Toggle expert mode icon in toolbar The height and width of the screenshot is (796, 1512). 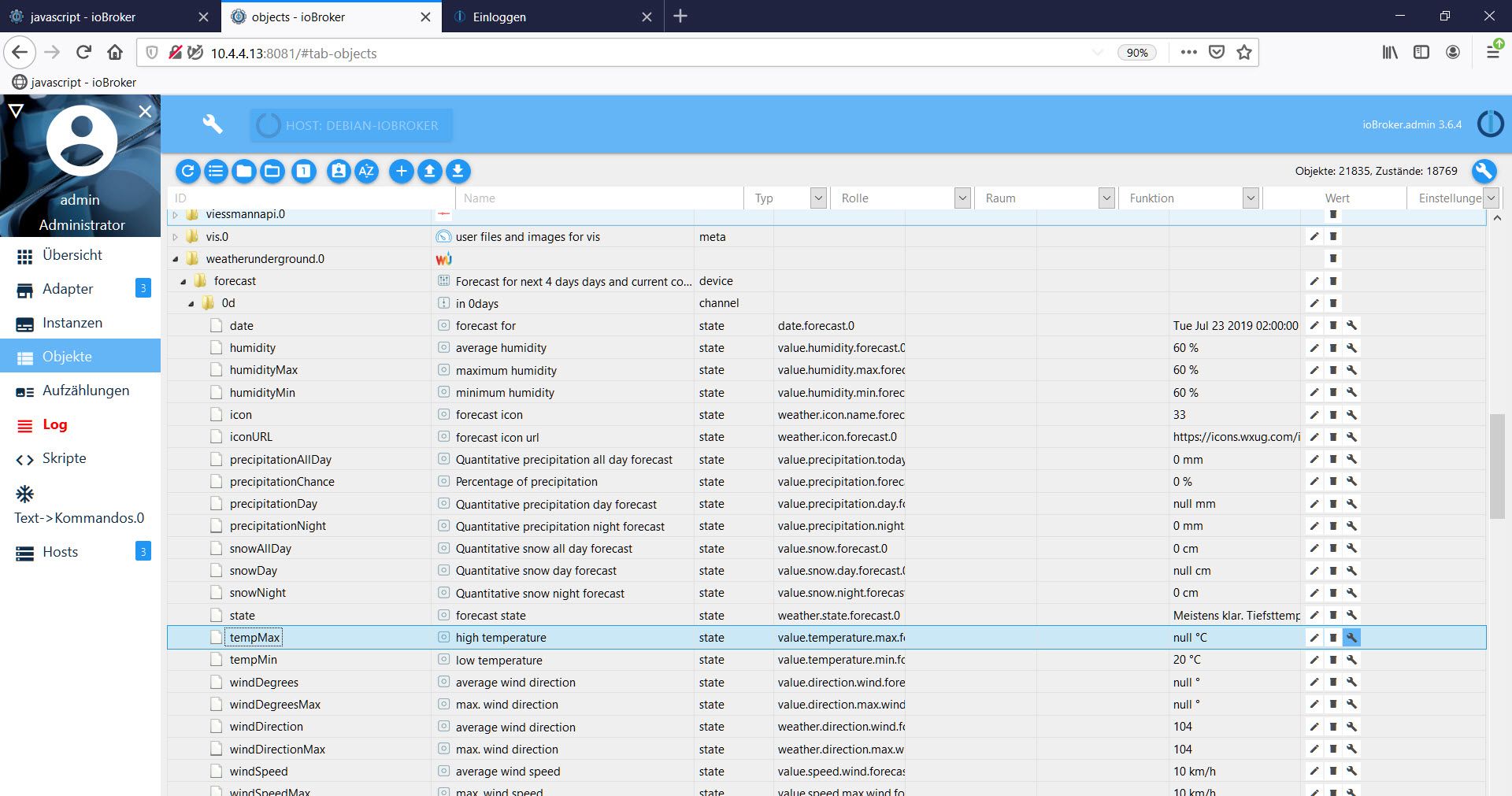(x=339, y=171)
